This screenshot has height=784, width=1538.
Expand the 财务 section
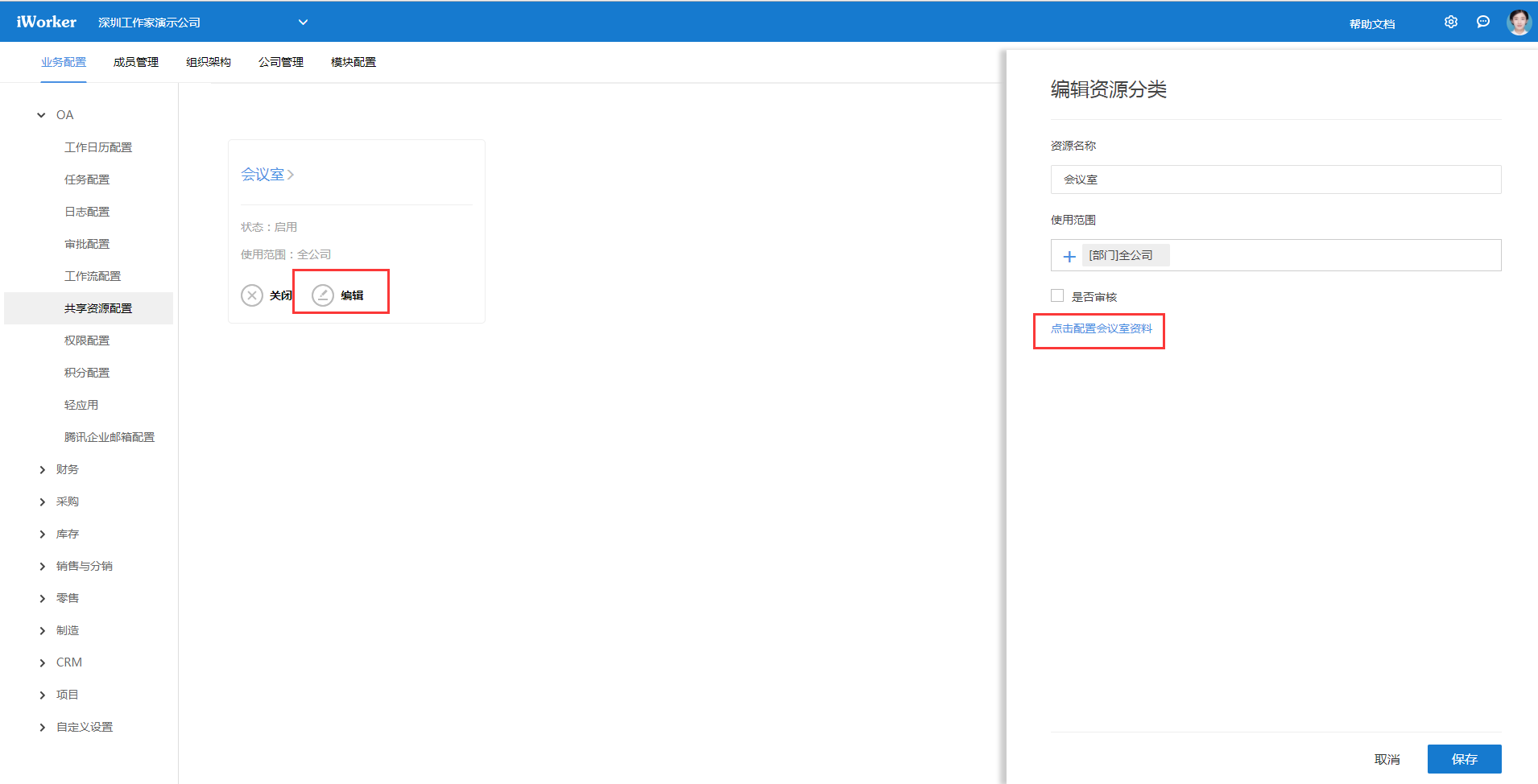[x=42, y=469]
